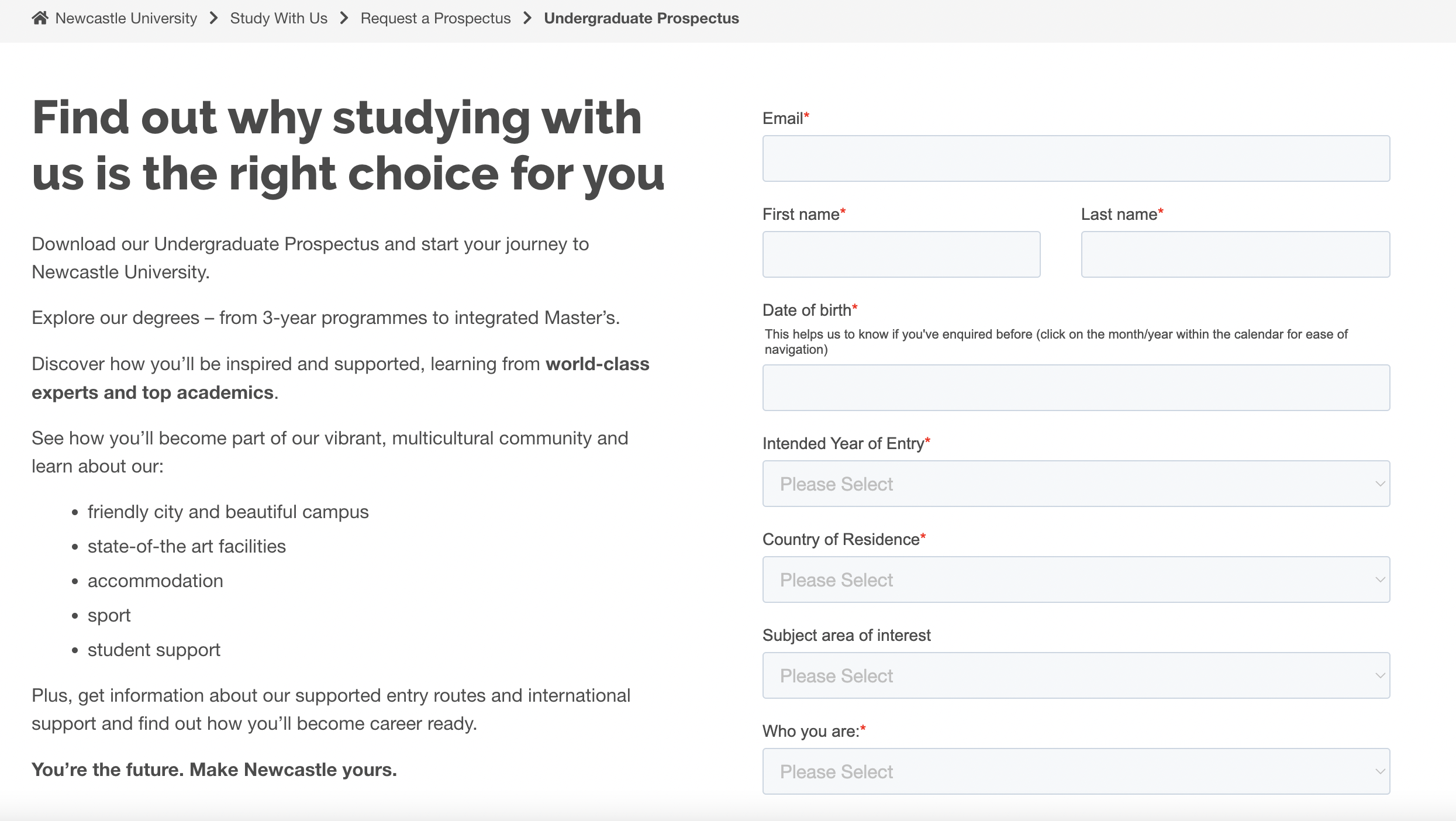
Task: Click the Last name text box
Action: click(x=1236, y=254)
